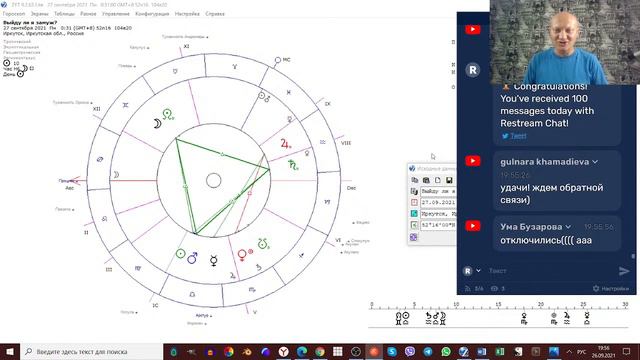Open the Конфигурация menu

point(152,13)
